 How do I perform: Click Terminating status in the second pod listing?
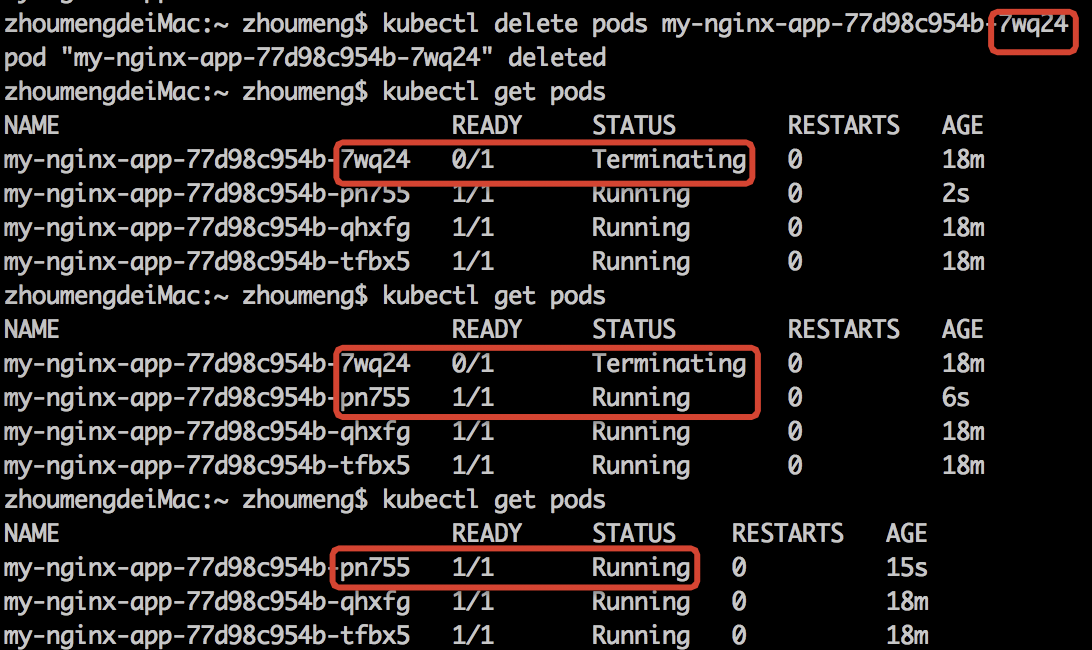[668, 364]
